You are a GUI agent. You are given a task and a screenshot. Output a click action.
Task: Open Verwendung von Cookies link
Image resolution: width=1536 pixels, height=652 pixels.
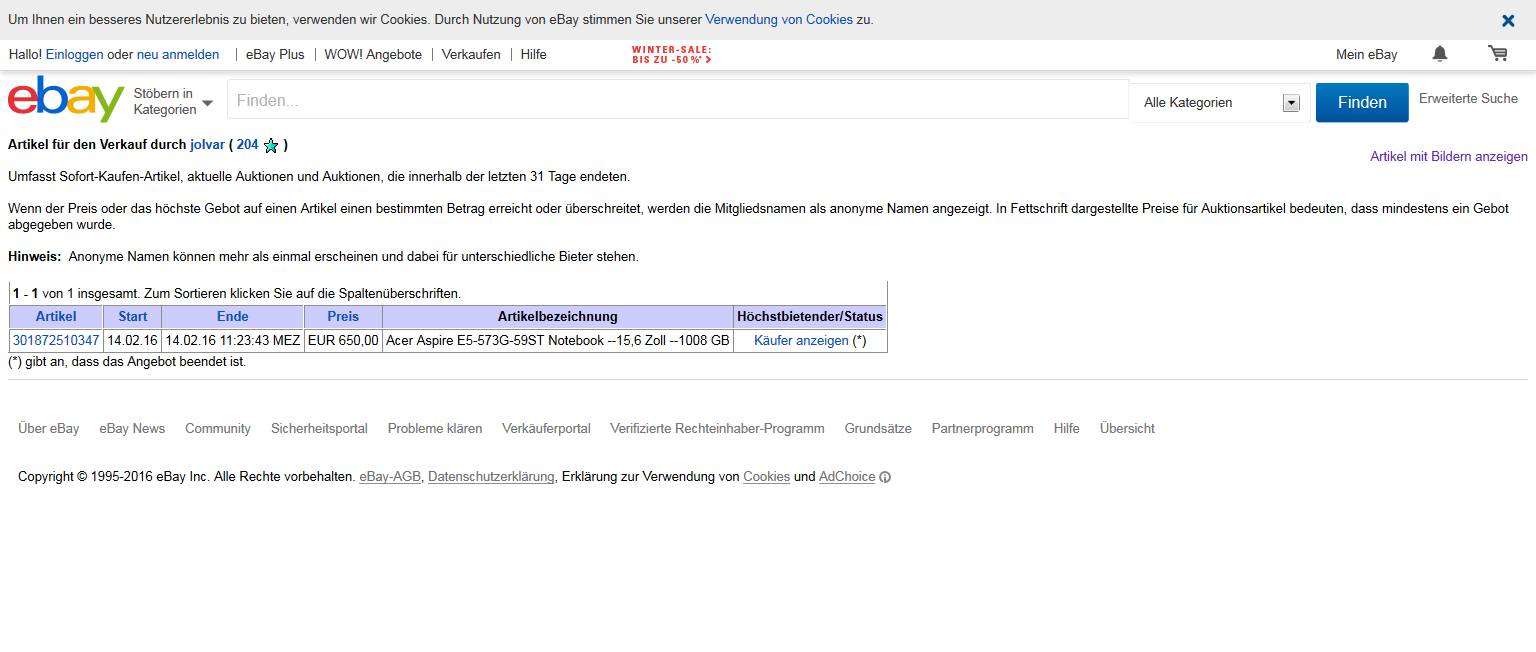click(779, 20)
